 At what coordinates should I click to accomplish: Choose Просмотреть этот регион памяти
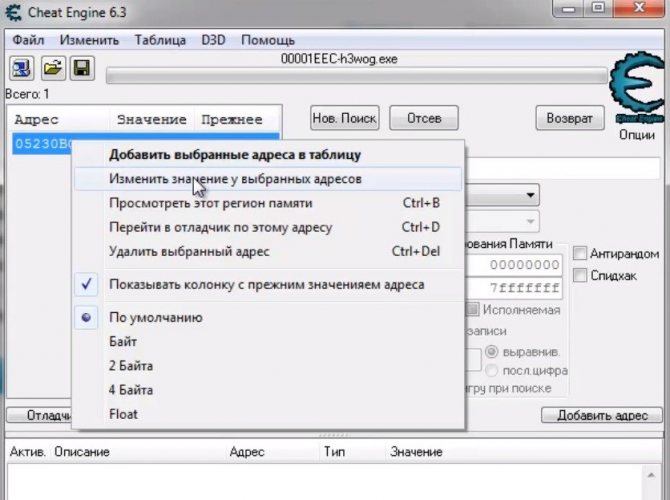268,203
